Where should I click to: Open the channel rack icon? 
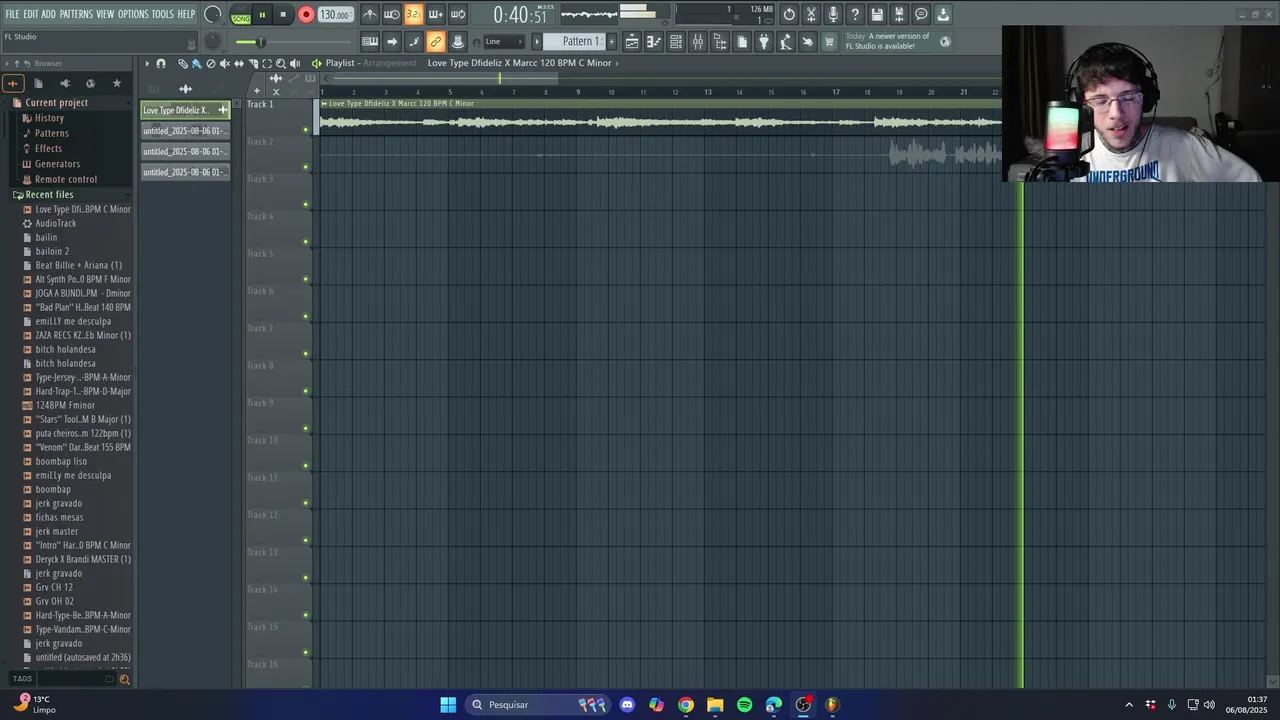pyautogui.click(x=676, y=42)
